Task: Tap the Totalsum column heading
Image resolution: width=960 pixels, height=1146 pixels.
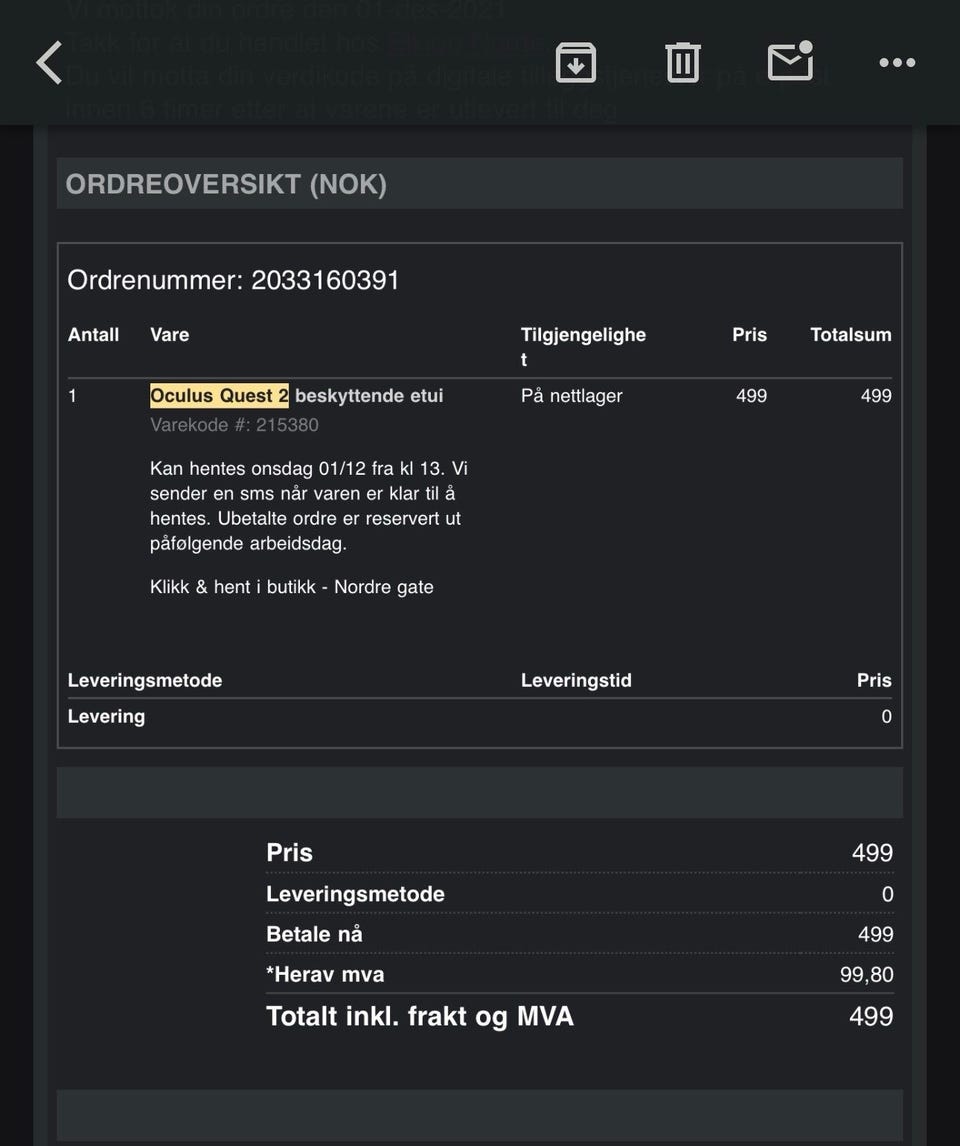Action: pyautogui.click(x=850, y=335)
